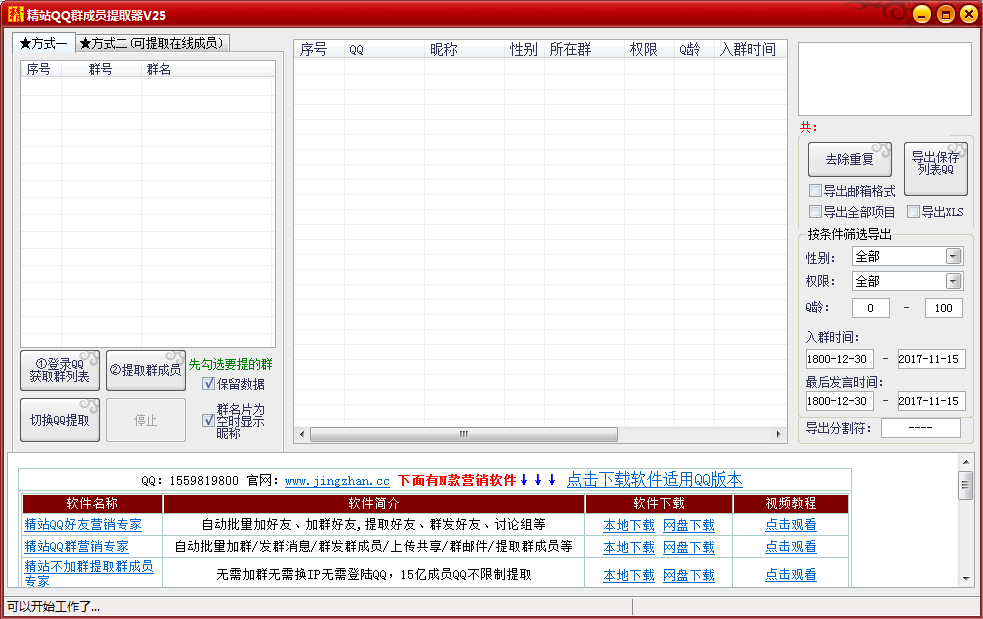Viewport: 983px width, 619px height.
Task: Click the Q龄 column header
Action: pyautogui.click(x=695, y=49)
